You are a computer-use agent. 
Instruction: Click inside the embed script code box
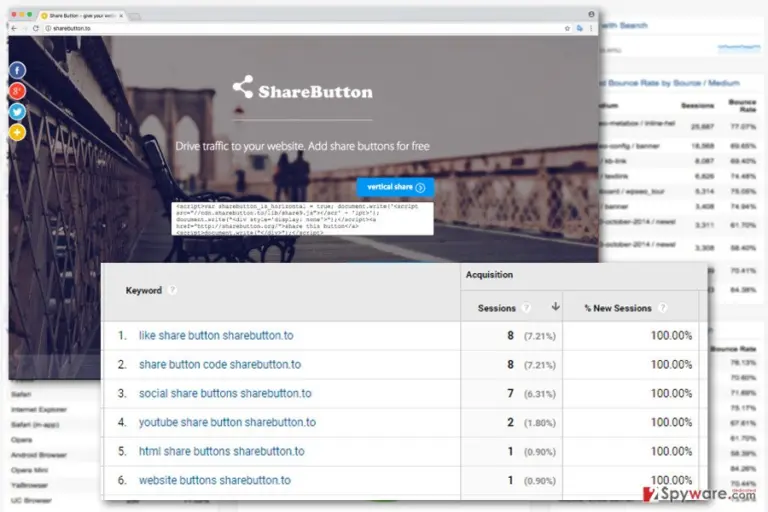point(302,219)
